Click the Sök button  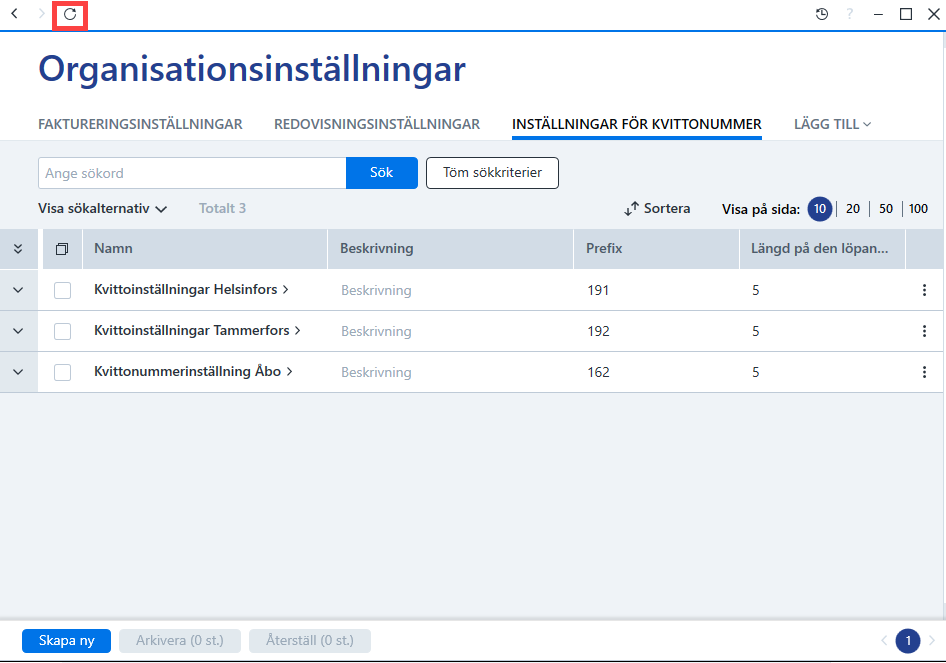[x=381, y=173]
